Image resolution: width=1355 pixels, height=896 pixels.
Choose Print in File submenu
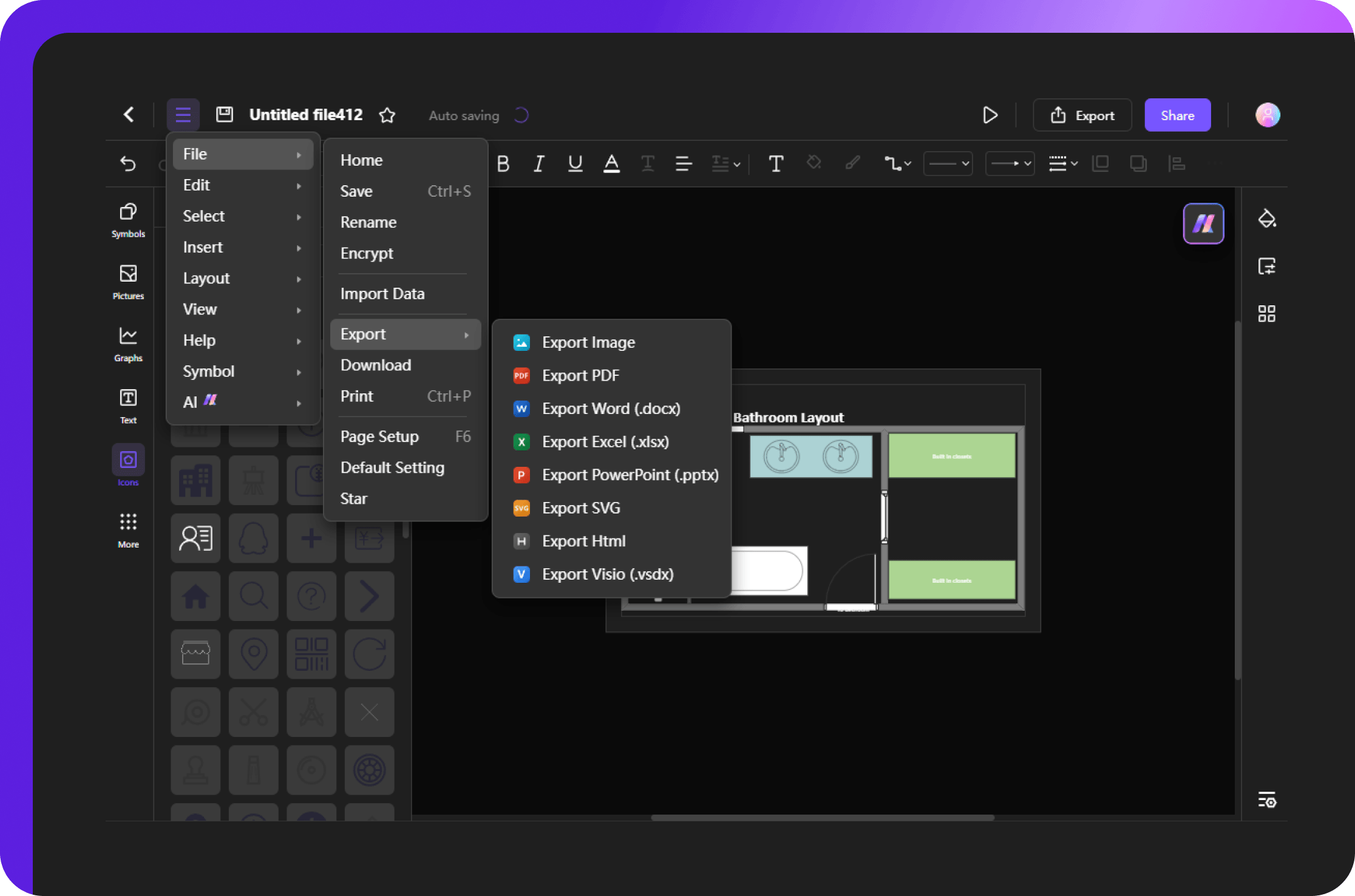(406, 396)
